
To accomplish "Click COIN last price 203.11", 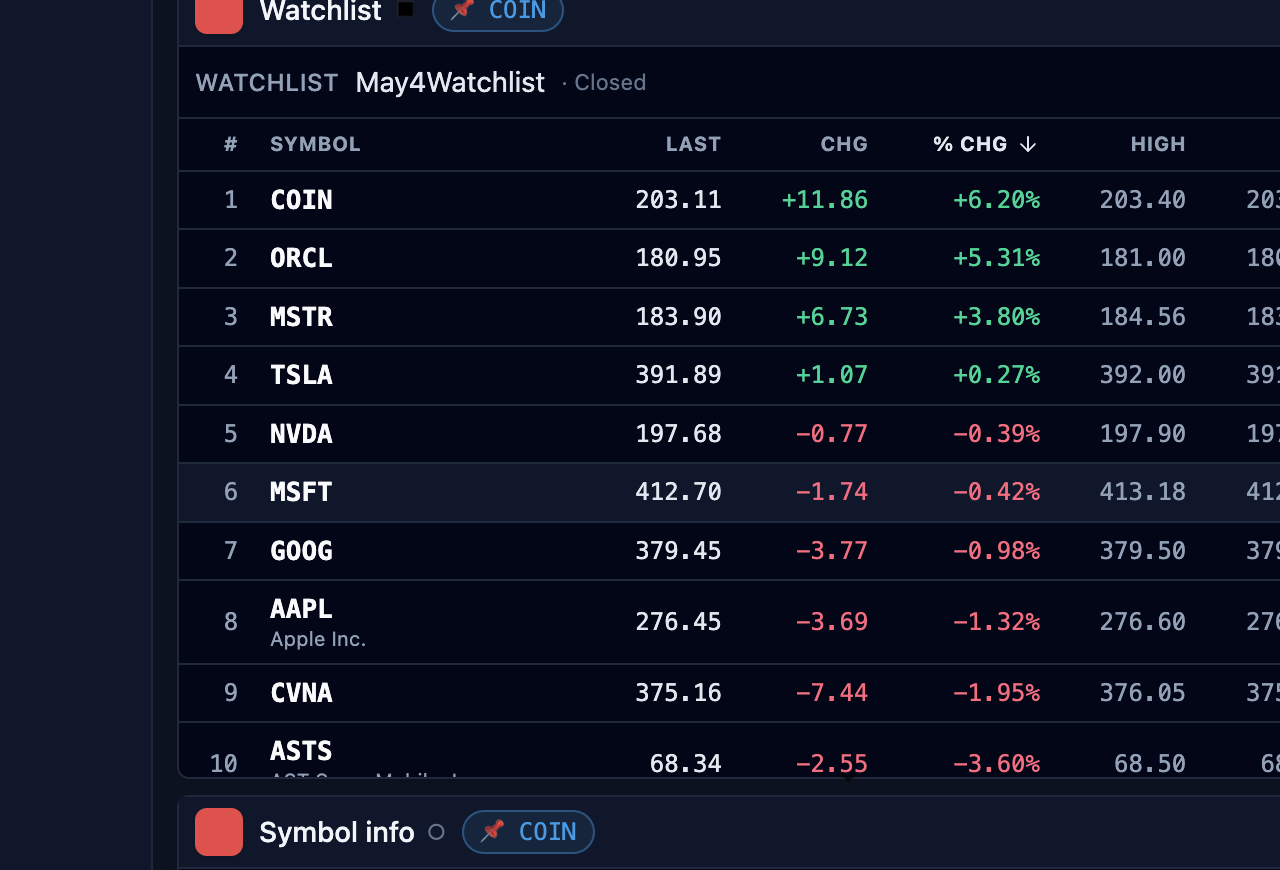I will tap(678, 200).
